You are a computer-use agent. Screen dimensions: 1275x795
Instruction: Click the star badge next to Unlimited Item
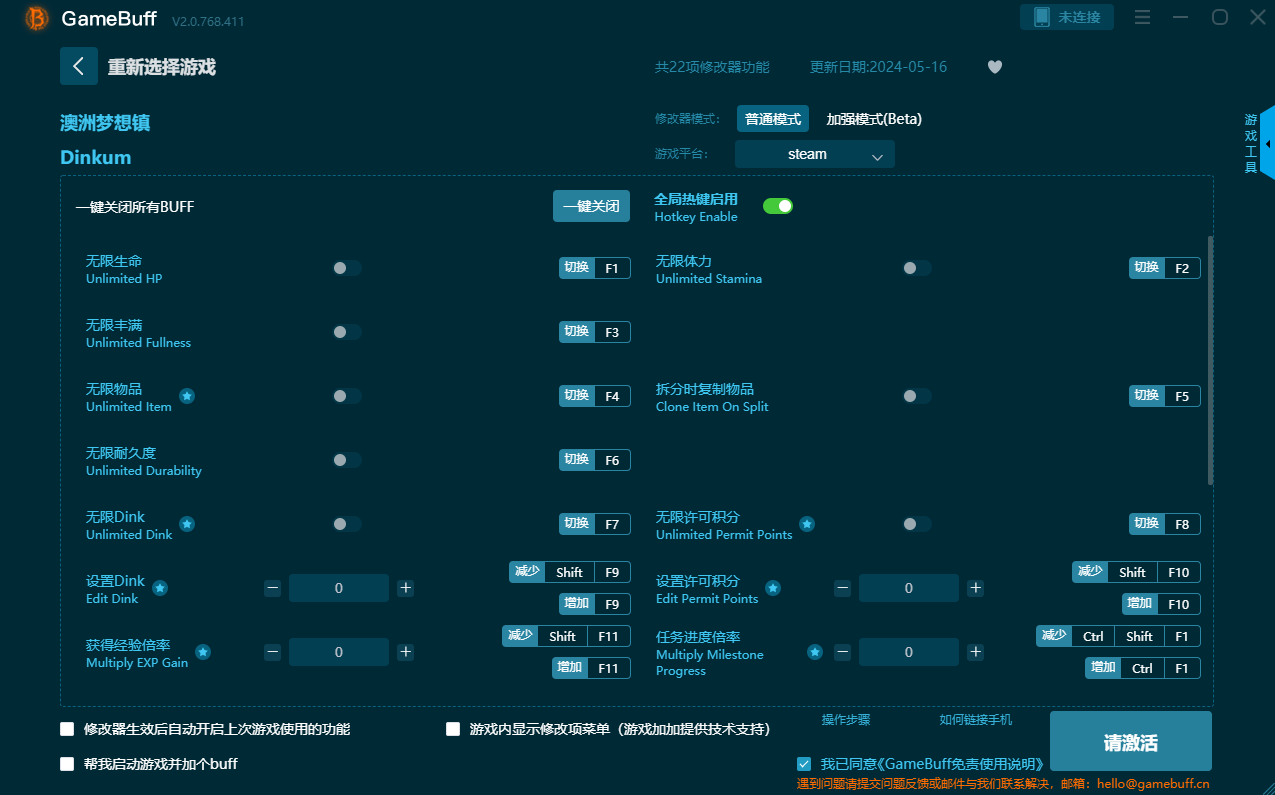tap(186, 394)
